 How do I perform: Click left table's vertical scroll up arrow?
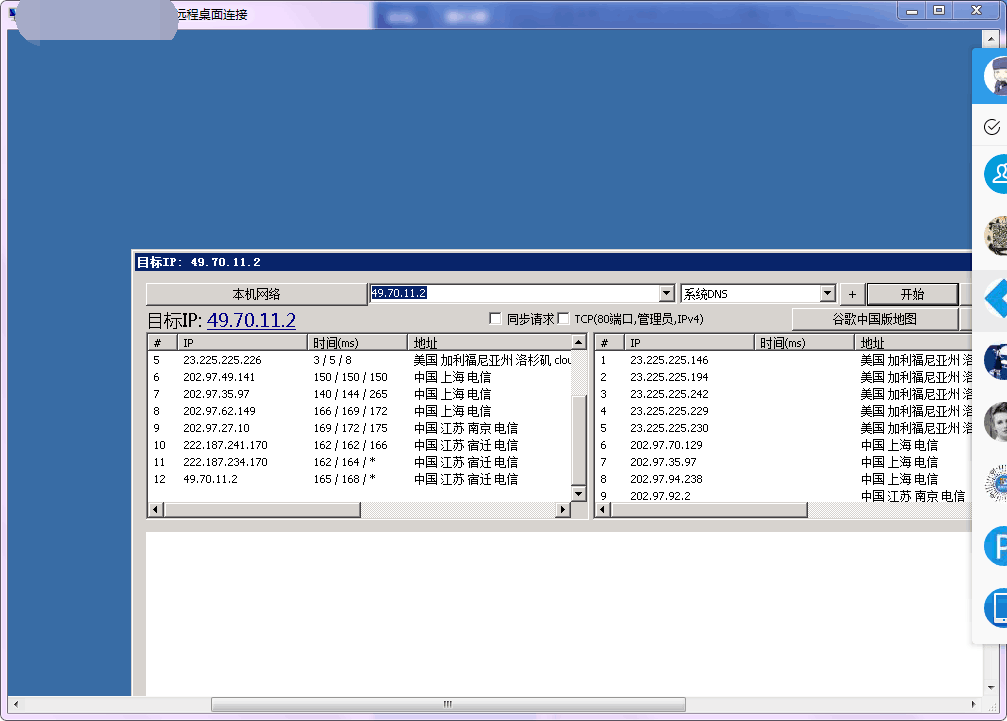pyautogui.click(x=579, y=342)
